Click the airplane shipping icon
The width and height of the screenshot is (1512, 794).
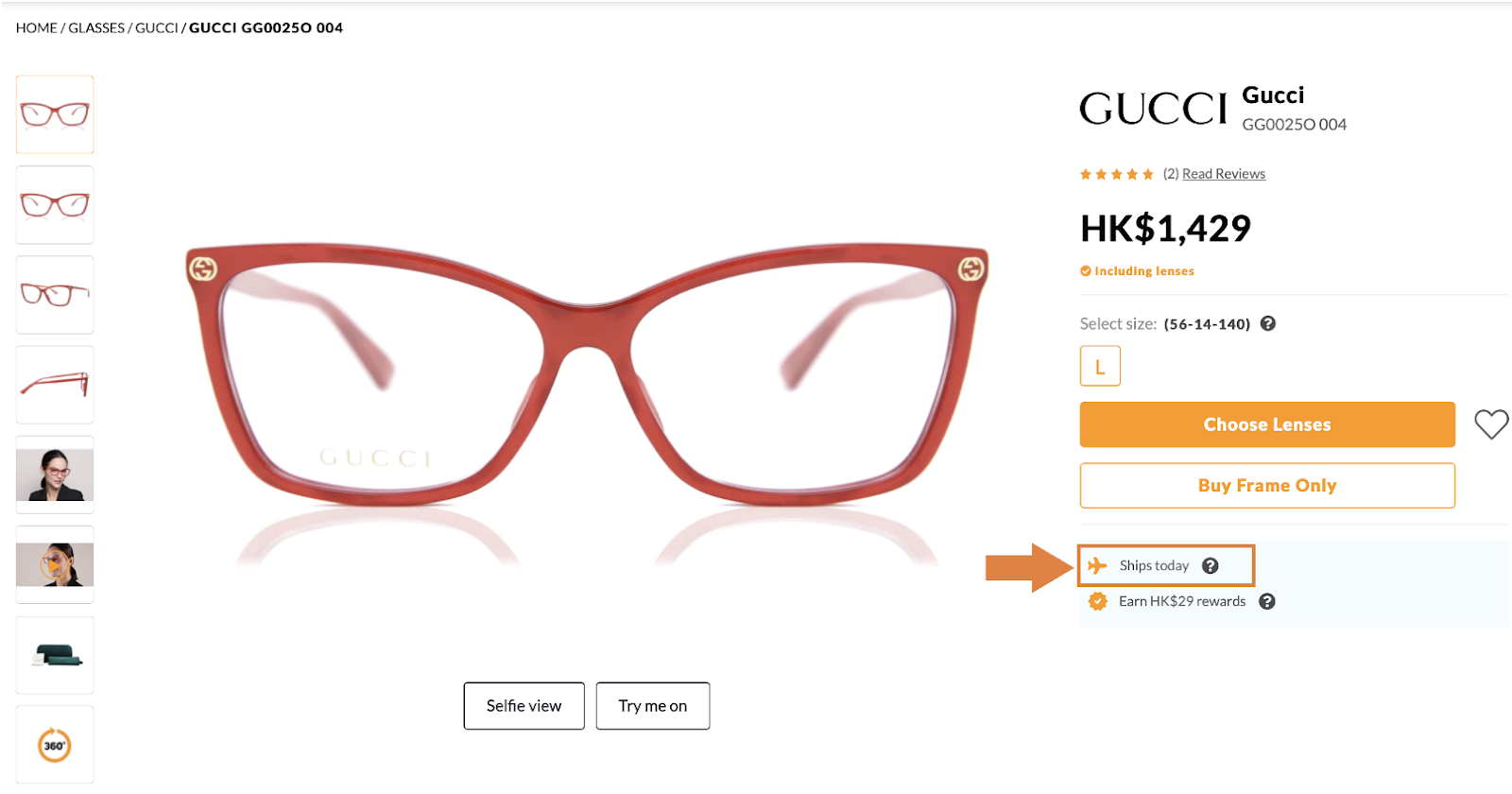(x=1096, y=565)
